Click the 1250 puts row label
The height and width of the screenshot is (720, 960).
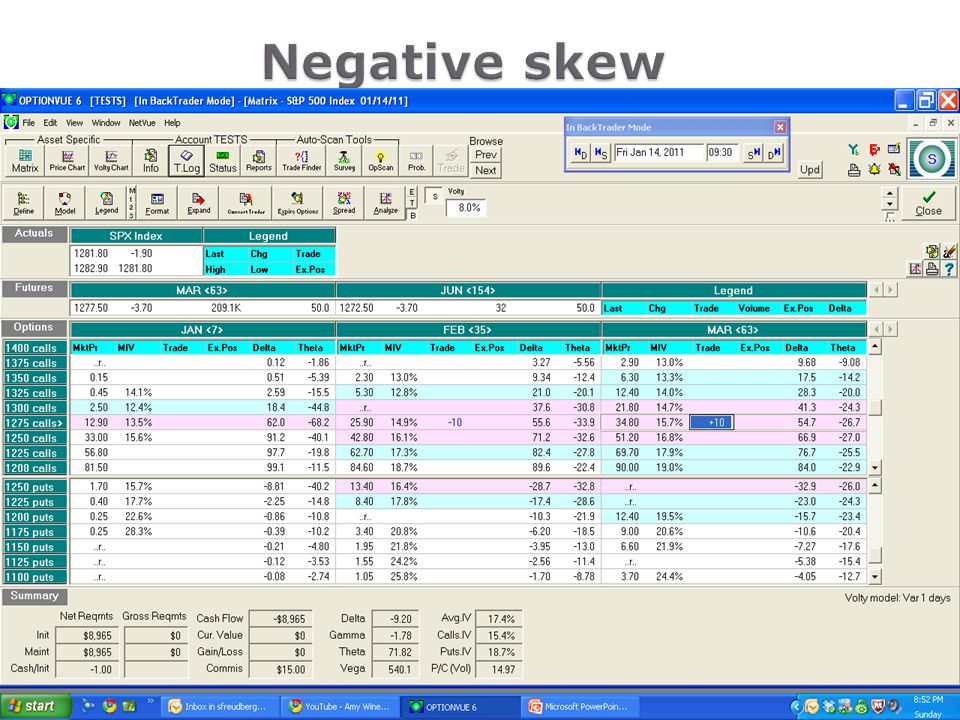[x=35, y=487]
